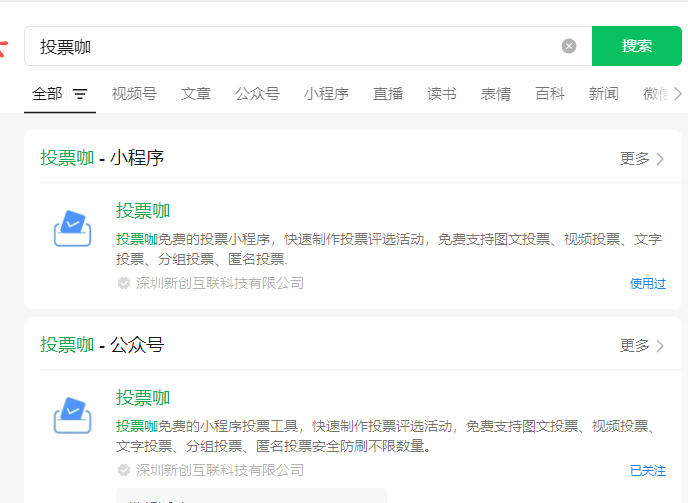Open the 投票咖 official account icon
Viewport: 688px width, 503px height.
click(x=72, y=416)
